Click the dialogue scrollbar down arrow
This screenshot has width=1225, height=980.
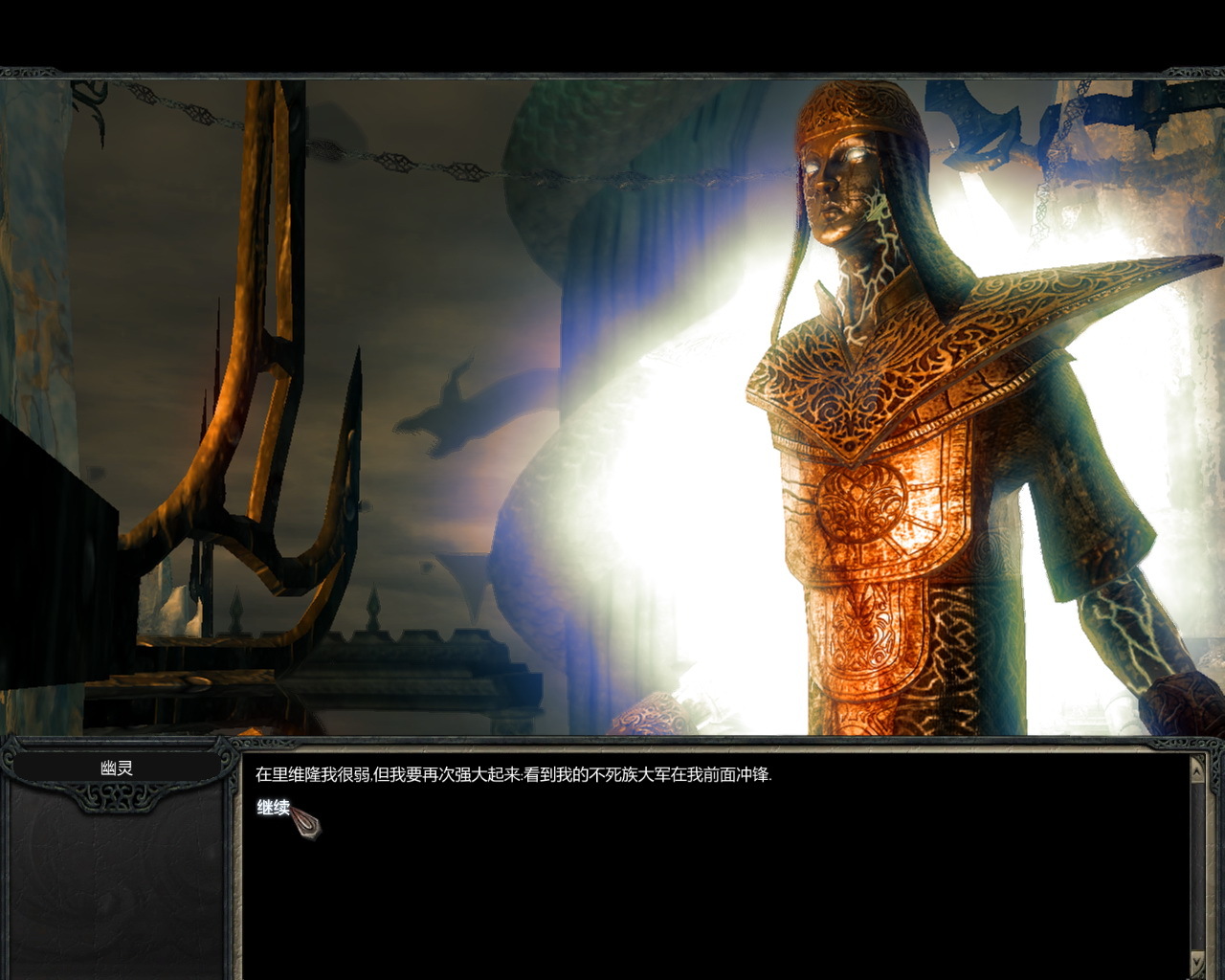tap(1196, 960)
